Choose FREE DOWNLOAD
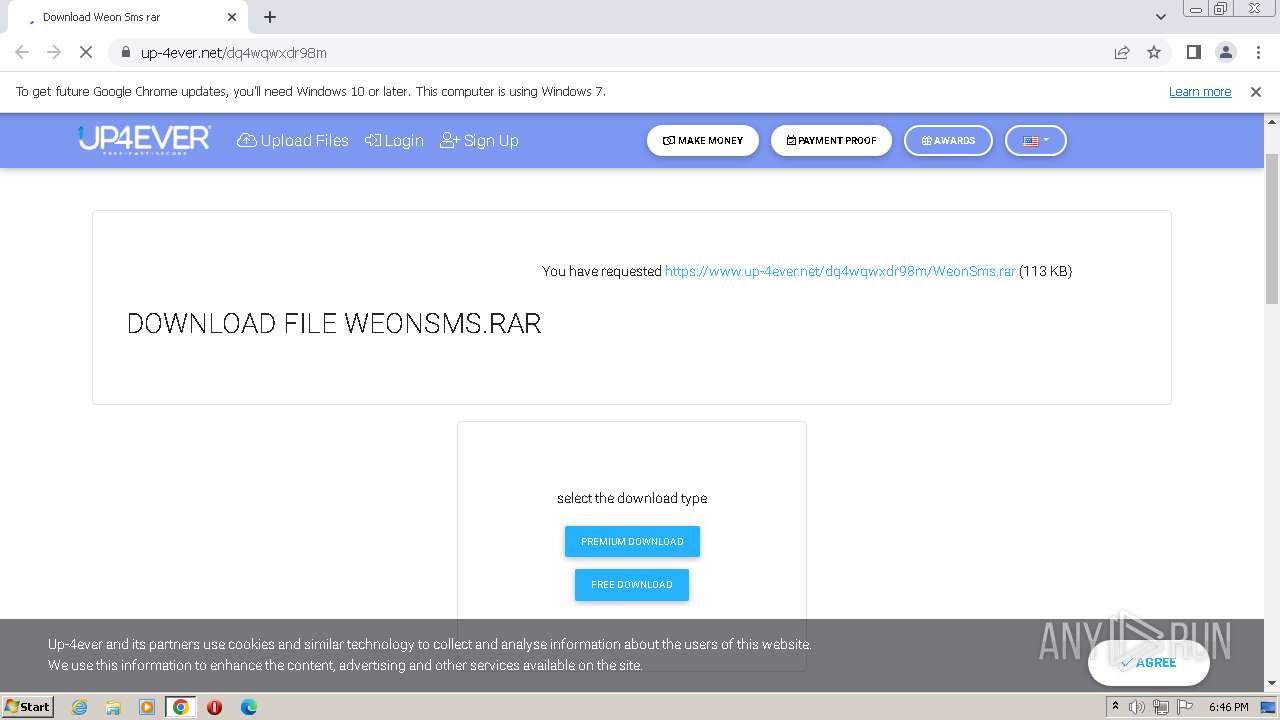This screenshot has height=720, width=1280. pyautogui.click(x=632, y=584)
